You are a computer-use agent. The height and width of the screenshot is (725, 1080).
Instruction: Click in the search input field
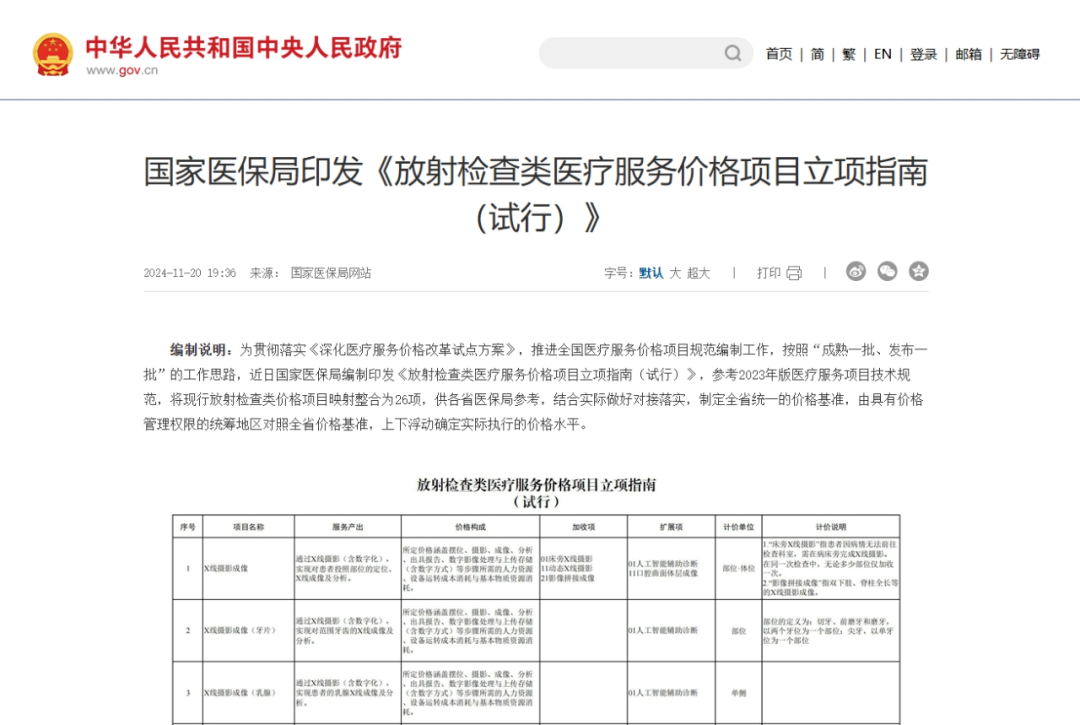point(630,53)
